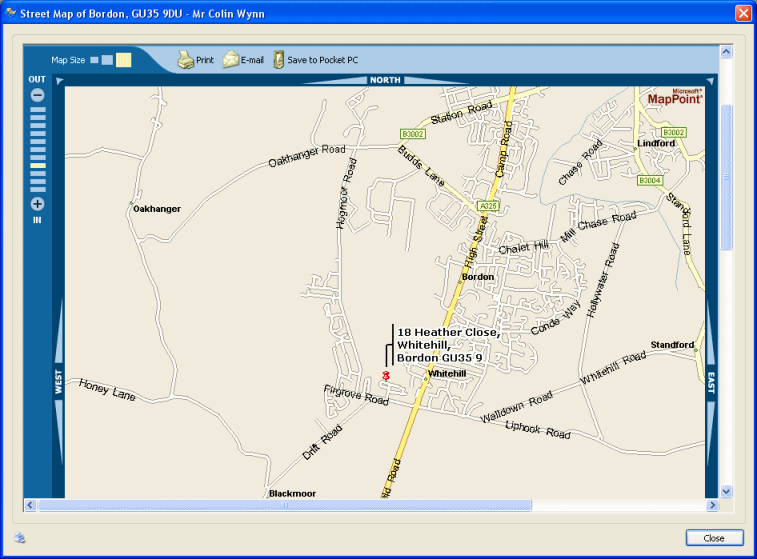The image size is (757, 559).
Task: Select the large map size option
Action: [123, 60]
